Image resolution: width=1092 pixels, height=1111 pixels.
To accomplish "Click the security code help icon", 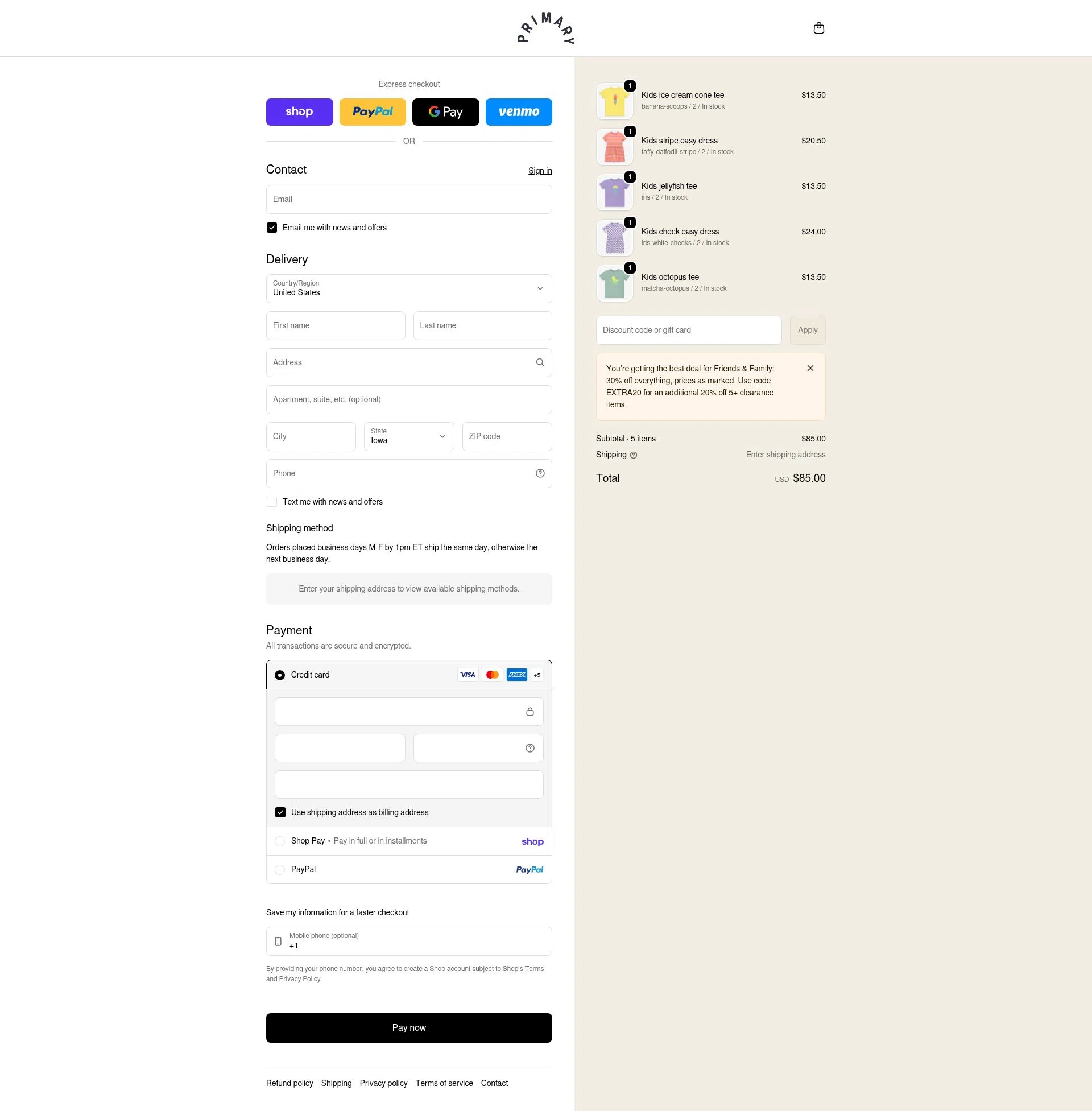I will [x=530, y=748].
